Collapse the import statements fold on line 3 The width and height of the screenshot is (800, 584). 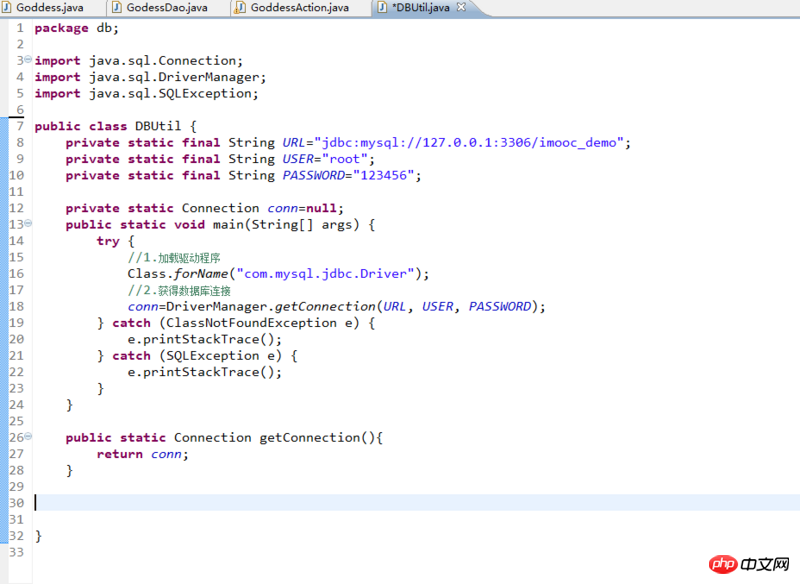[x=27, y=61]
